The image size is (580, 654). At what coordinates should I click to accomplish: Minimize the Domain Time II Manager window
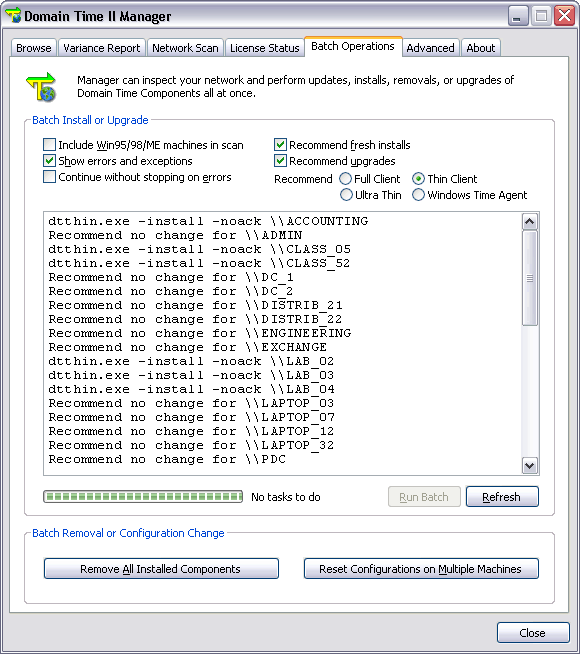[x=517, y=16]
